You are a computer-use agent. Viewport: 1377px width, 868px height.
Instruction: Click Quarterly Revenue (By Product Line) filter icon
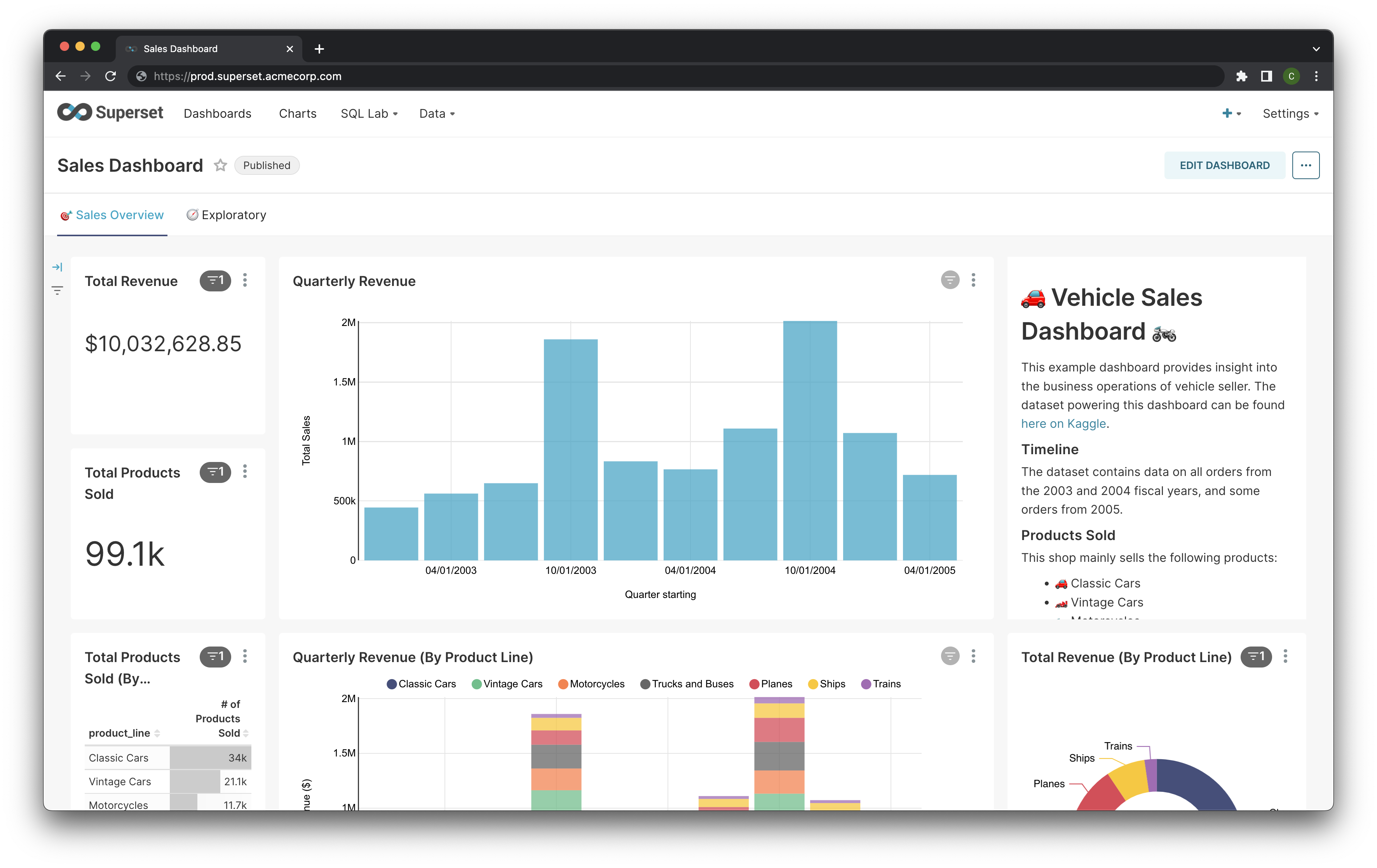click(950, 656)
